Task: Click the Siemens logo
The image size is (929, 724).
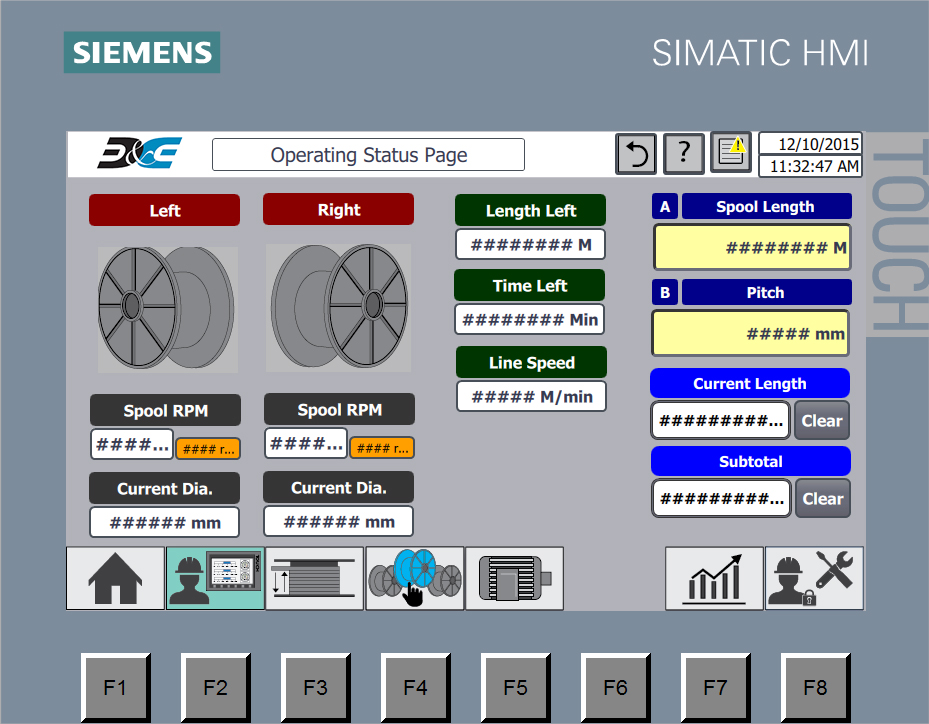Action: (x=142, y=52)
